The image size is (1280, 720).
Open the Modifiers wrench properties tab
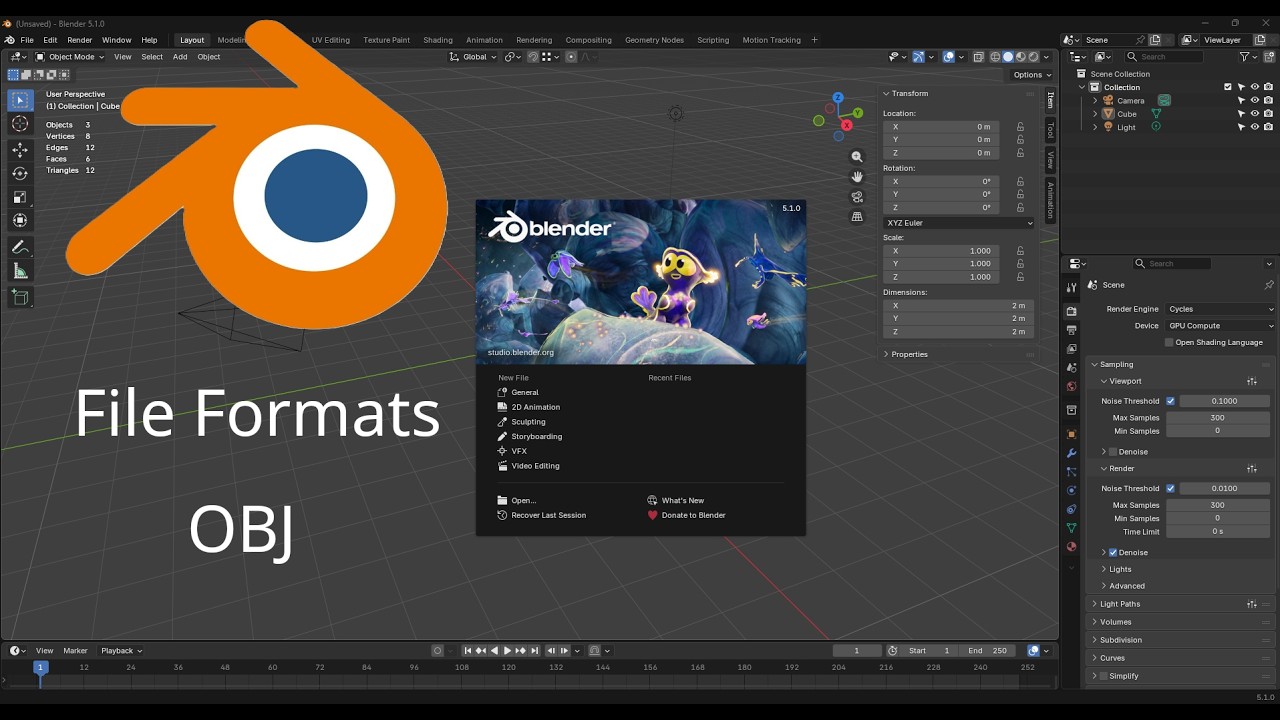tap(1071, 453)
